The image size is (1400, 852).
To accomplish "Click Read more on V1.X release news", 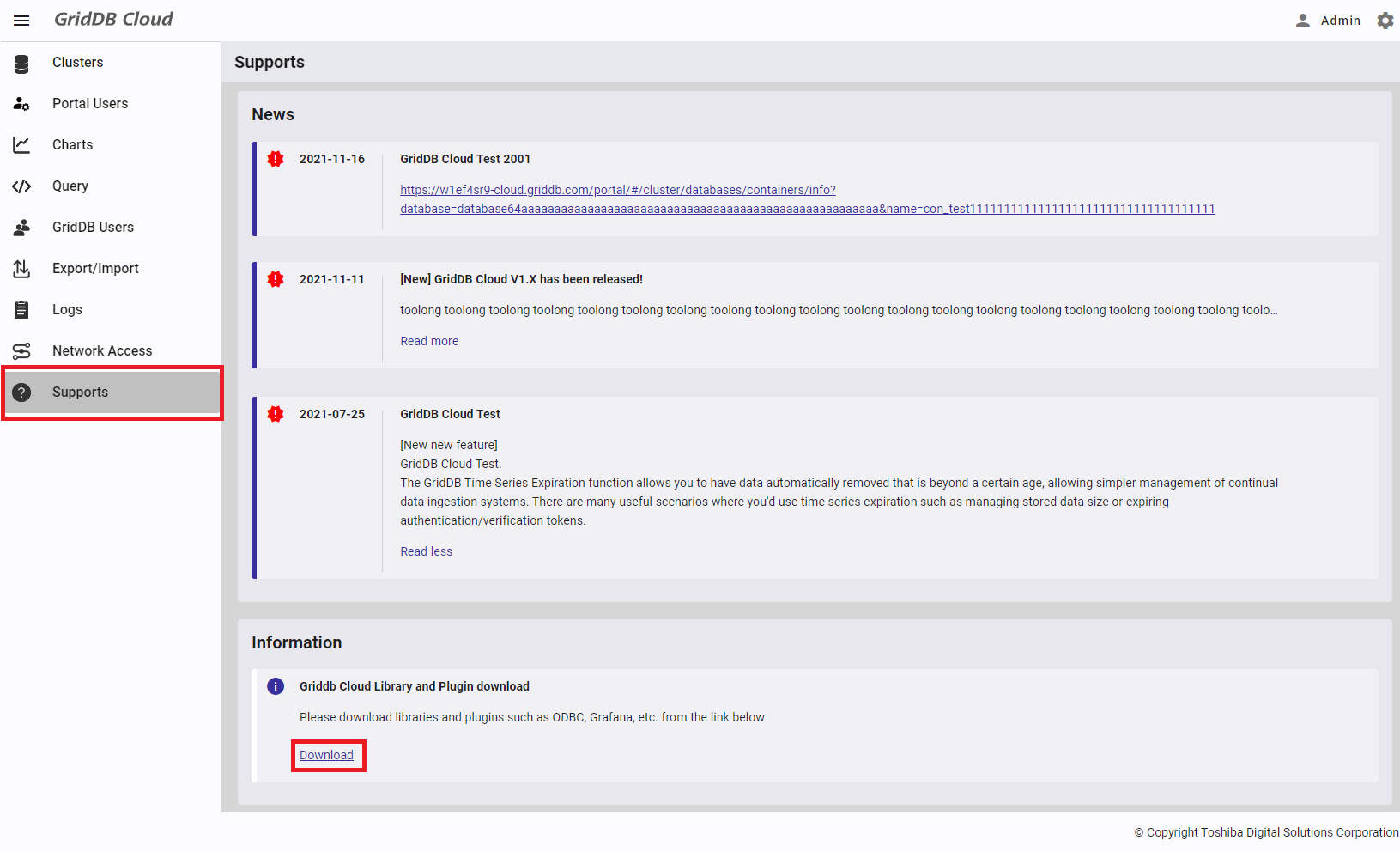I will pyautogui.click(x=429, y=341).
